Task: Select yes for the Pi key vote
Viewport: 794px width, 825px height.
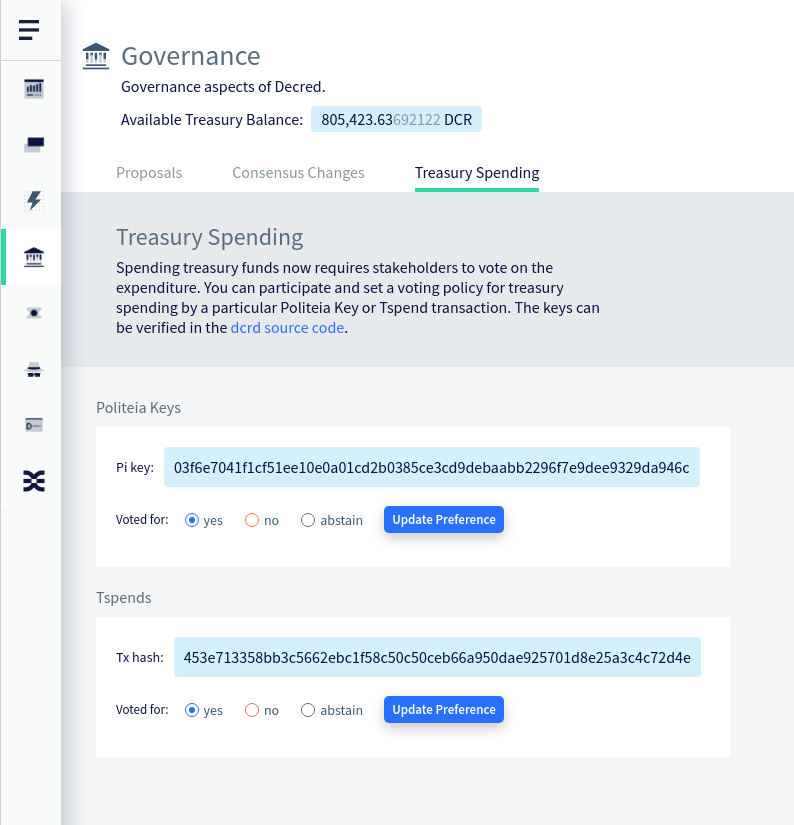Action: pyautogui.click(x=192, y=520)
